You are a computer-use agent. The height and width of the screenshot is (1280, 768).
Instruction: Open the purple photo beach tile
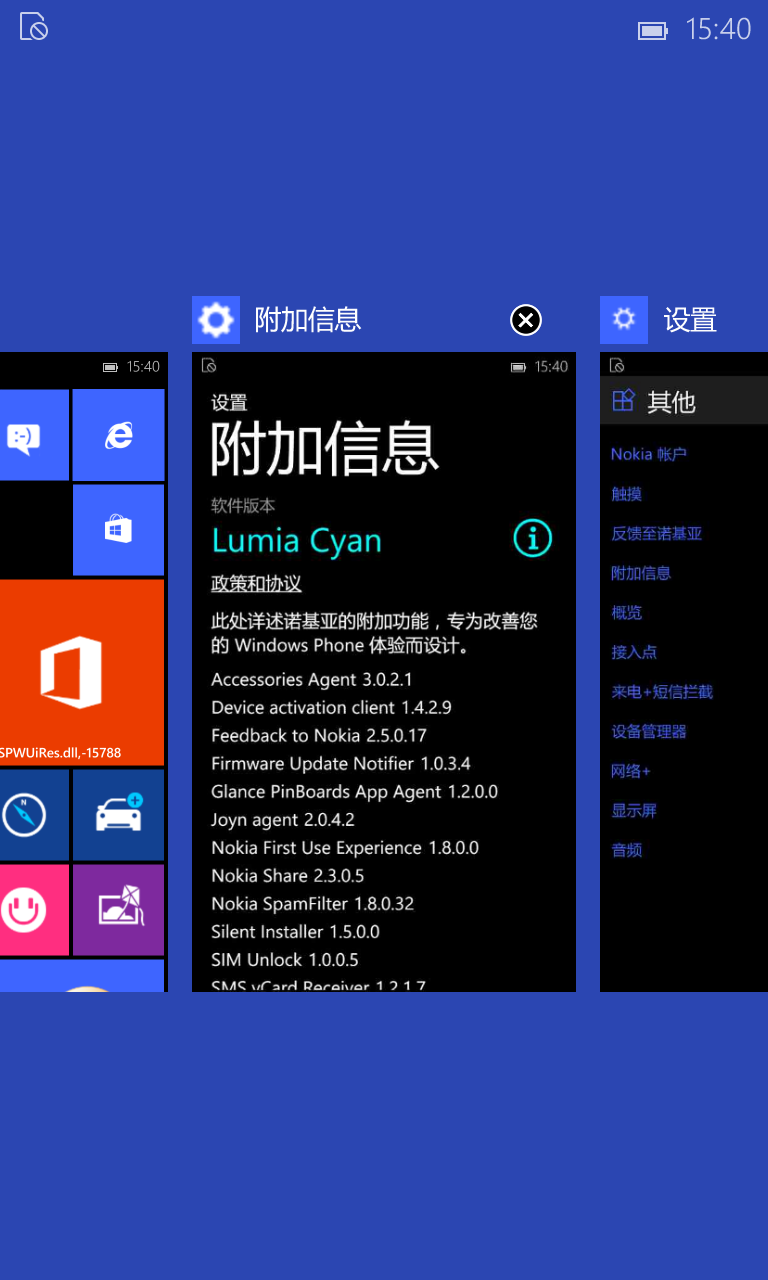[118, 910]
